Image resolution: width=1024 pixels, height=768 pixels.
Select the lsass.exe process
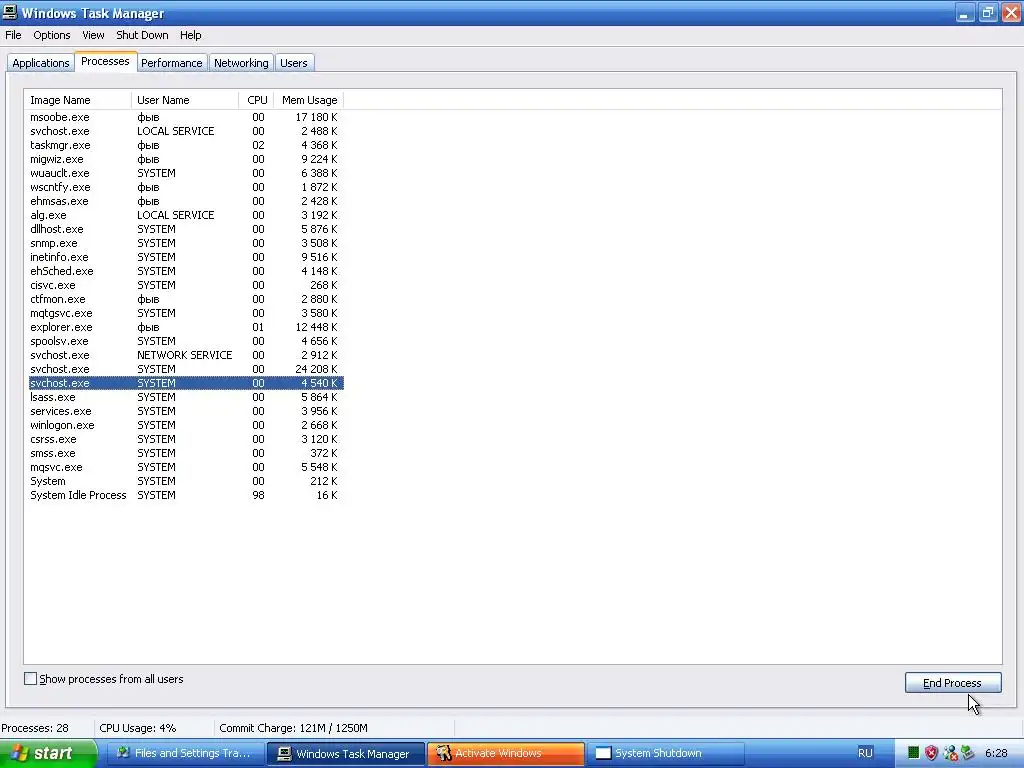click(x=185, y=397)
